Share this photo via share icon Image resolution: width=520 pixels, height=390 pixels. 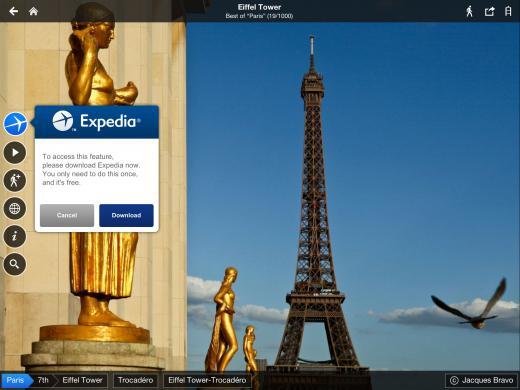click(x=489, y=11)
